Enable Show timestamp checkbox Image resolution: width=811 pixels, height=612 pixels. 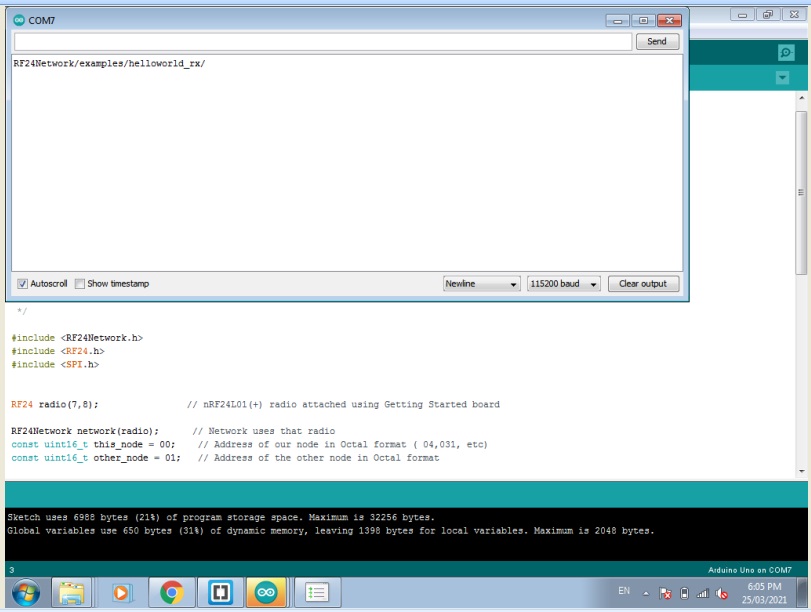click(x=80, y=283)
